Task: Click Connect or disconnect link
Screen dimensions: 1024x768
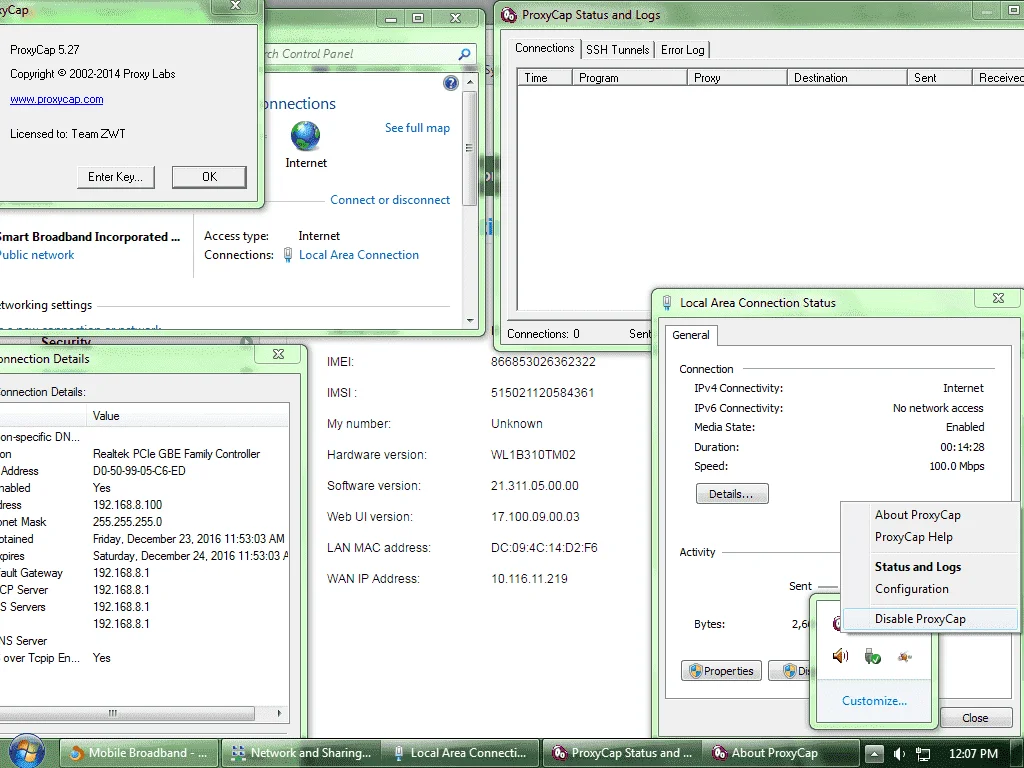Action: 390,200
